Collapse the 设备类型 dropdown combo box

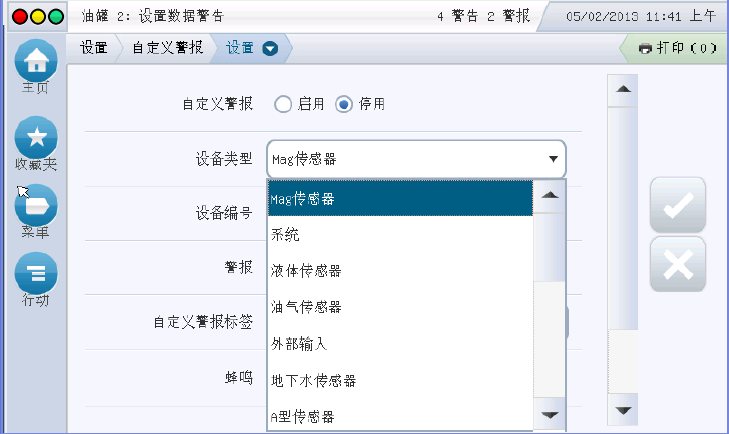(551, 159)
